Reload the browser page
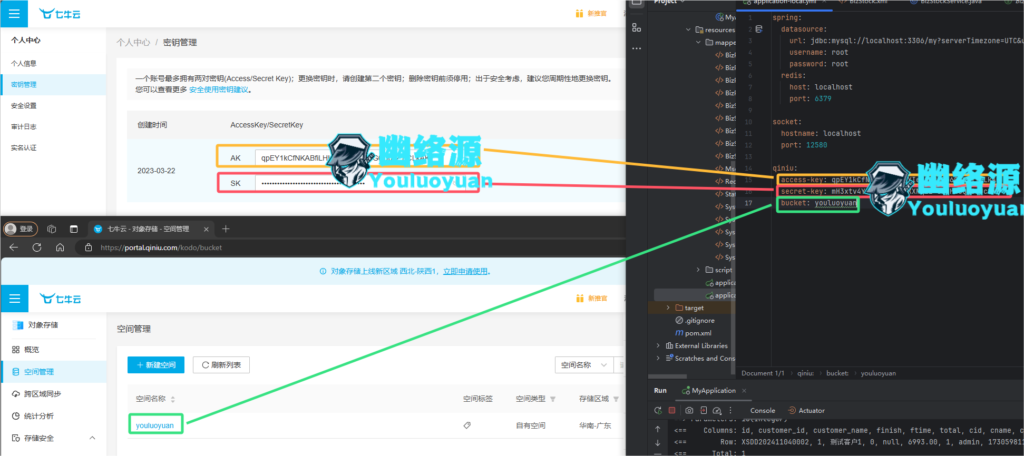This screenshot has width=1024, height=456. [37, 248]
